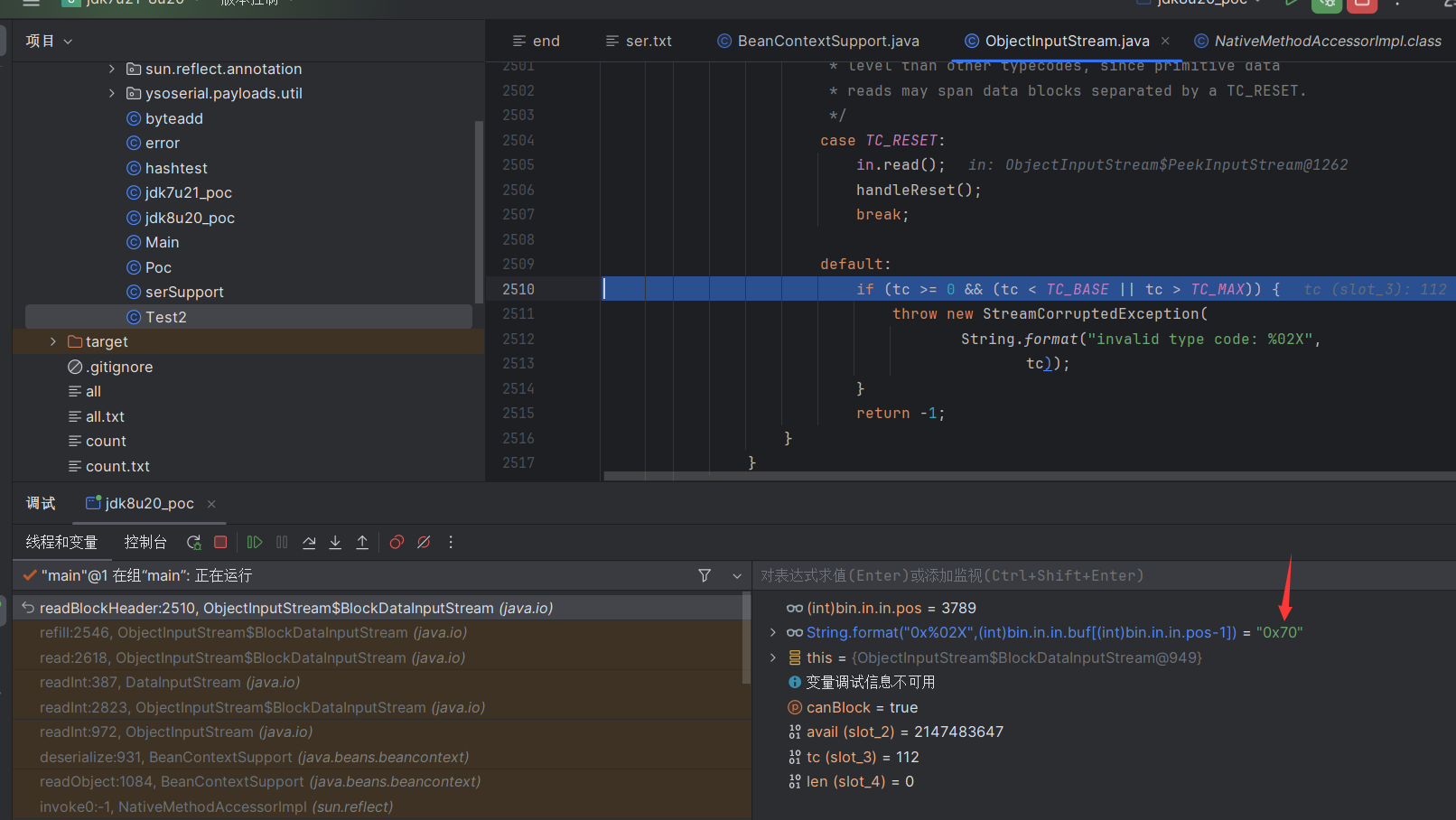Pause the program
Image resolution: width=1456 pixels, height=820 pixels.
pyautogui.click(x=282, y=542)
